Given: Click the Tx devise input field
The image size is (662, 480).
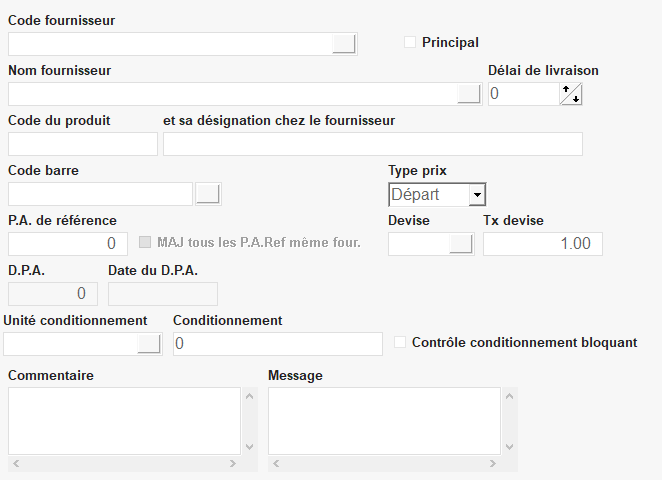Looking at the screenshot, I should [x=542, y=244].
